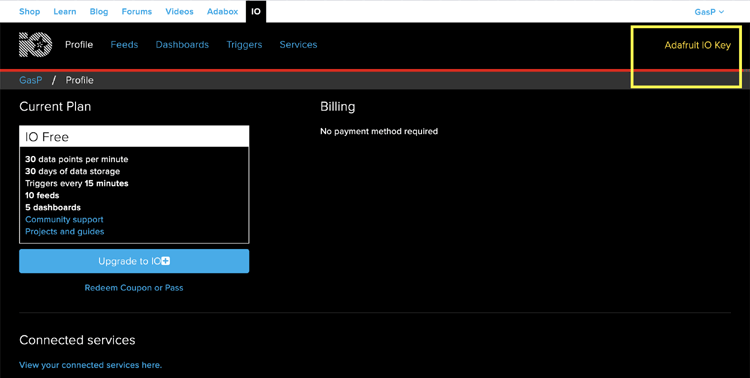View the Adafruit IO Key
The width and height of the screenshot is (750, 378).
click(x=697, y=45)
